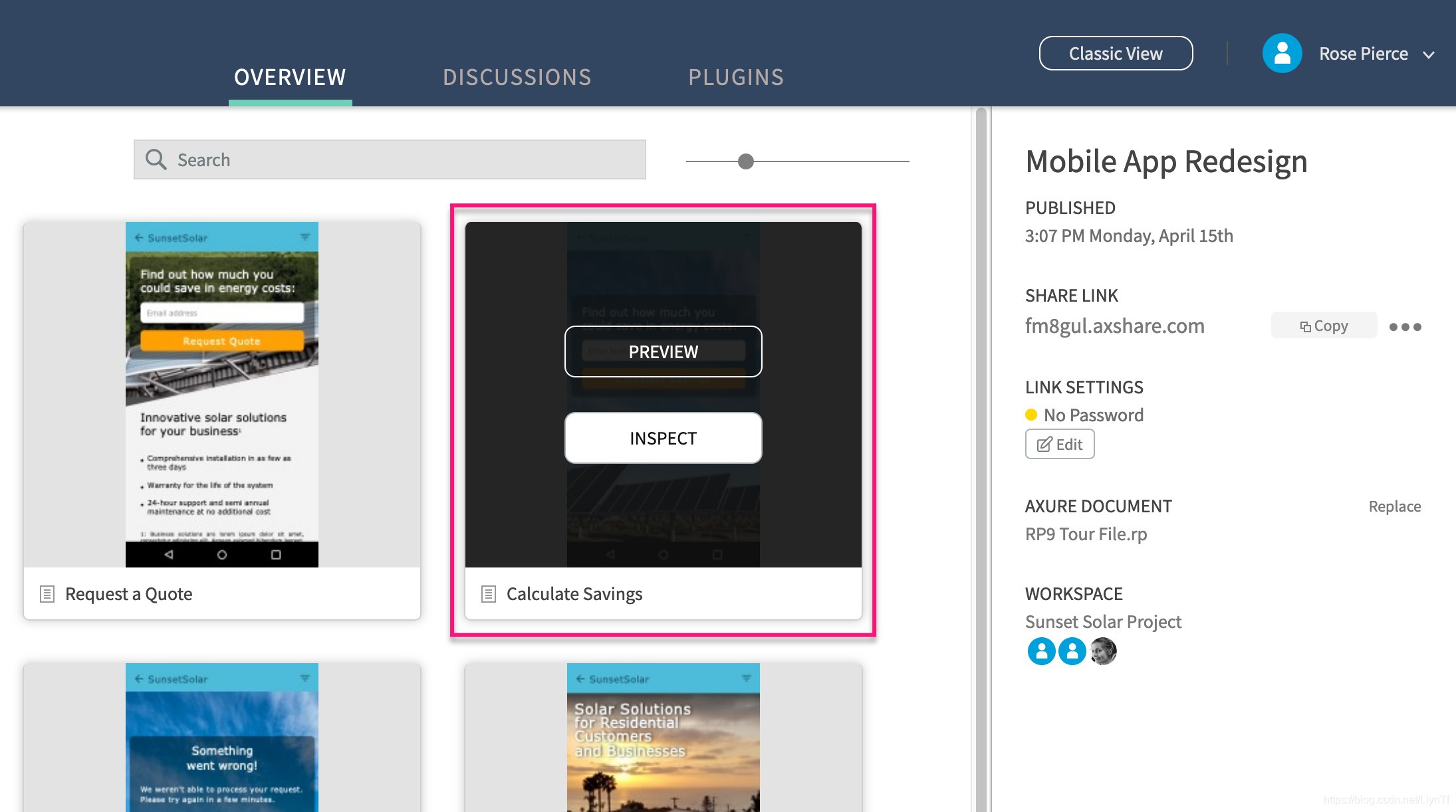The image size is (1456, 812).
Task: Click the Calculate Savings page title
Action: 574,594
